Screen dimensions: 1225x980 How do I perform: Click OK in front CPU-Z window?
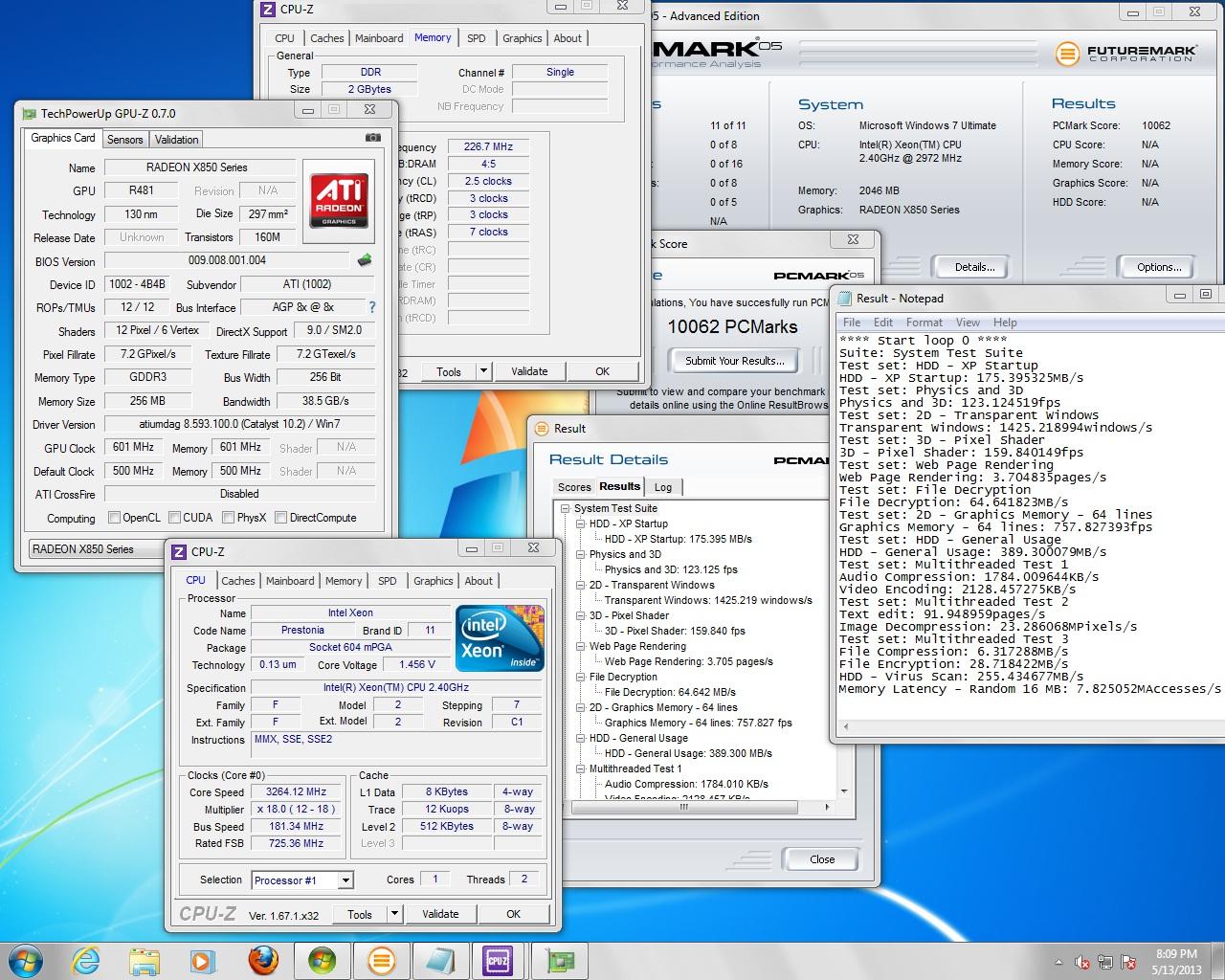tap(513, 914)
